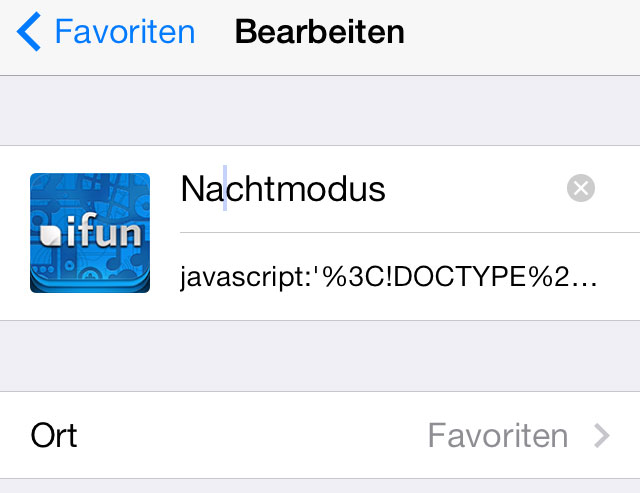Click the Bearbeiten navigation title
640x493 pixels.
coord(320,31)
